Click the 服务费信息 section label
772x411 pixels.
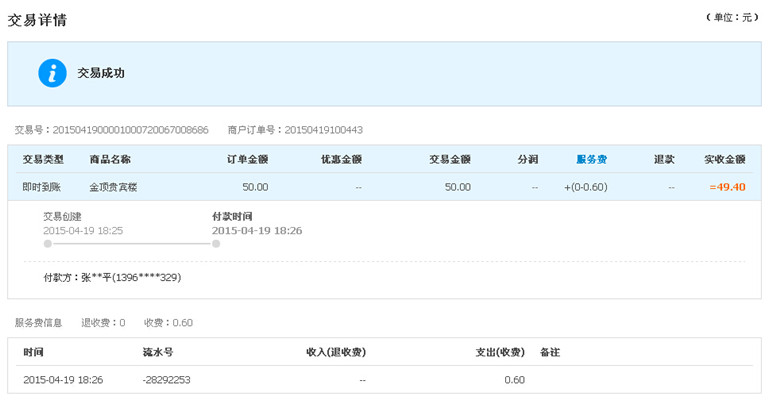[x=38, y=323]
